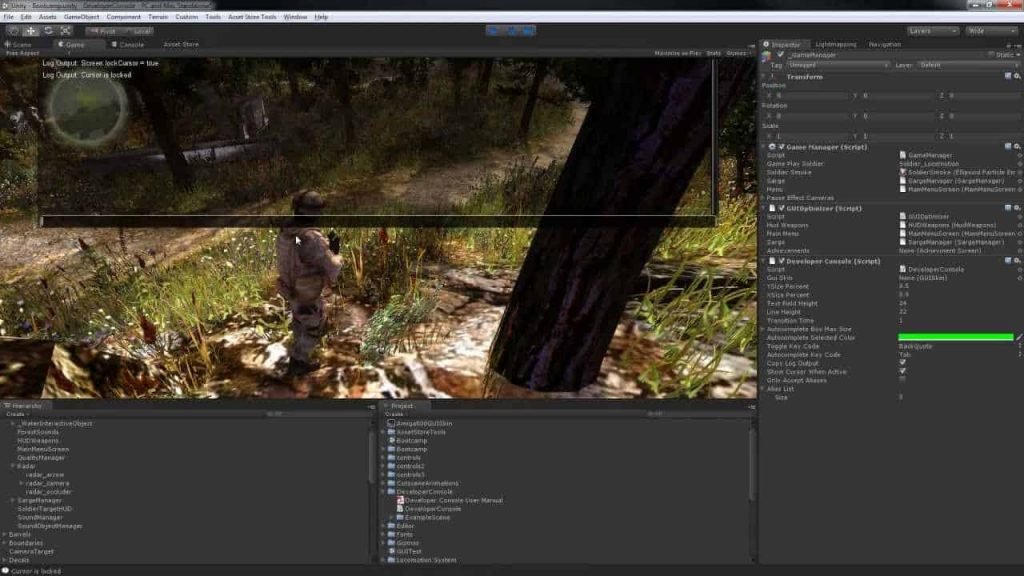This screenshot has width=1024, height=576.
Task: Toggle the GUIOptimizer script enabled checkbox
Action: (x=782, y=208)
